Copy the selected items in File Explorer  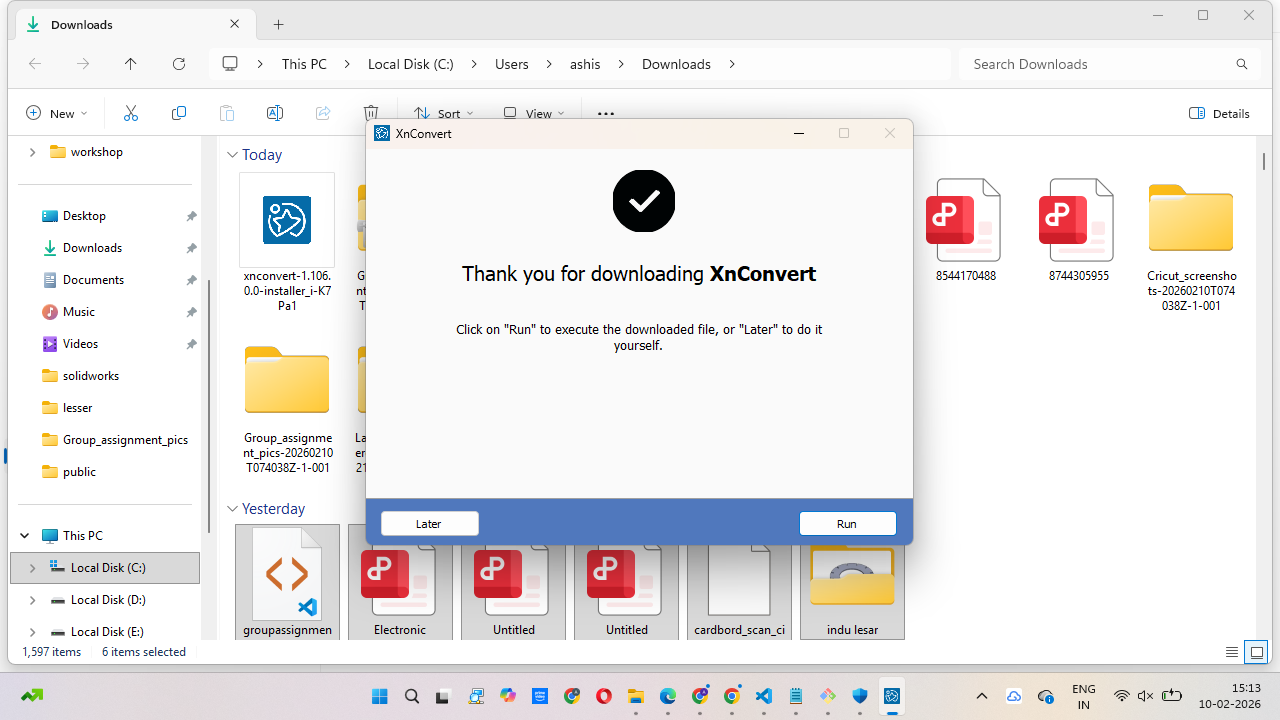pyautogui.click(x=179, y=113)
